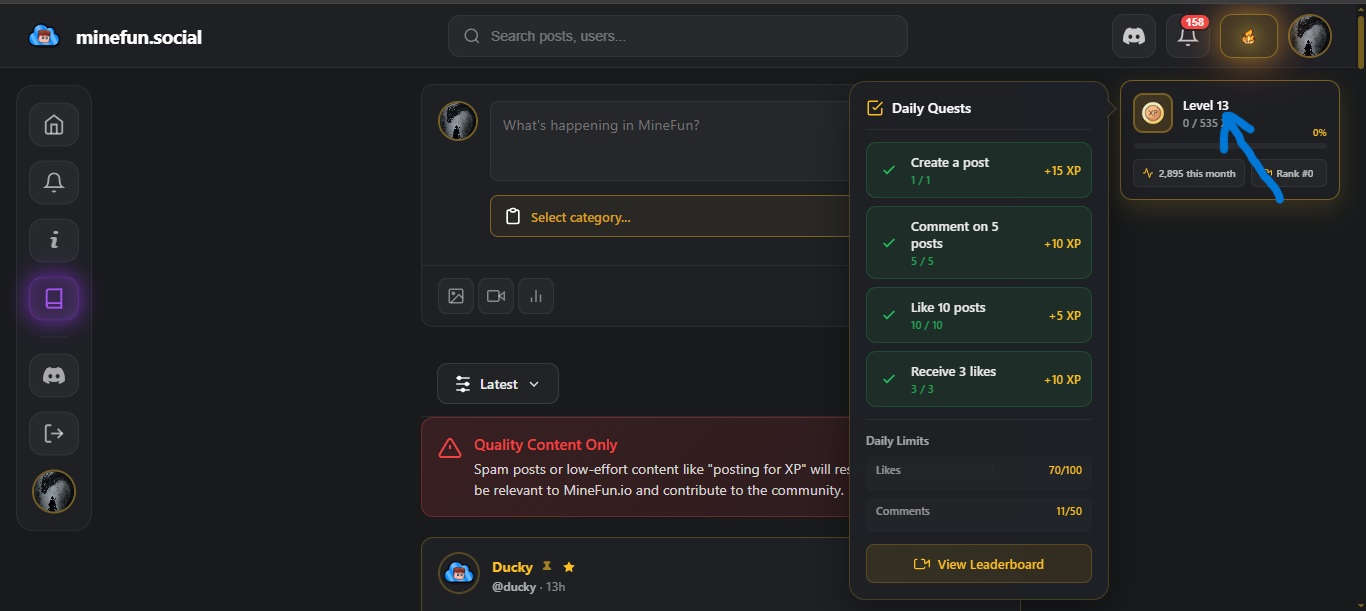This screenshot has height=611, width=1366.
Task: Click the View Leaderboard button
Action: click(x=978, y=564)
